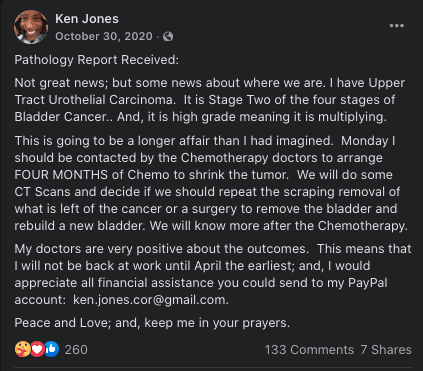View the 260 reactions count list
The height and width of the screenshot is (371, 423).
click(x=76, y=350)
